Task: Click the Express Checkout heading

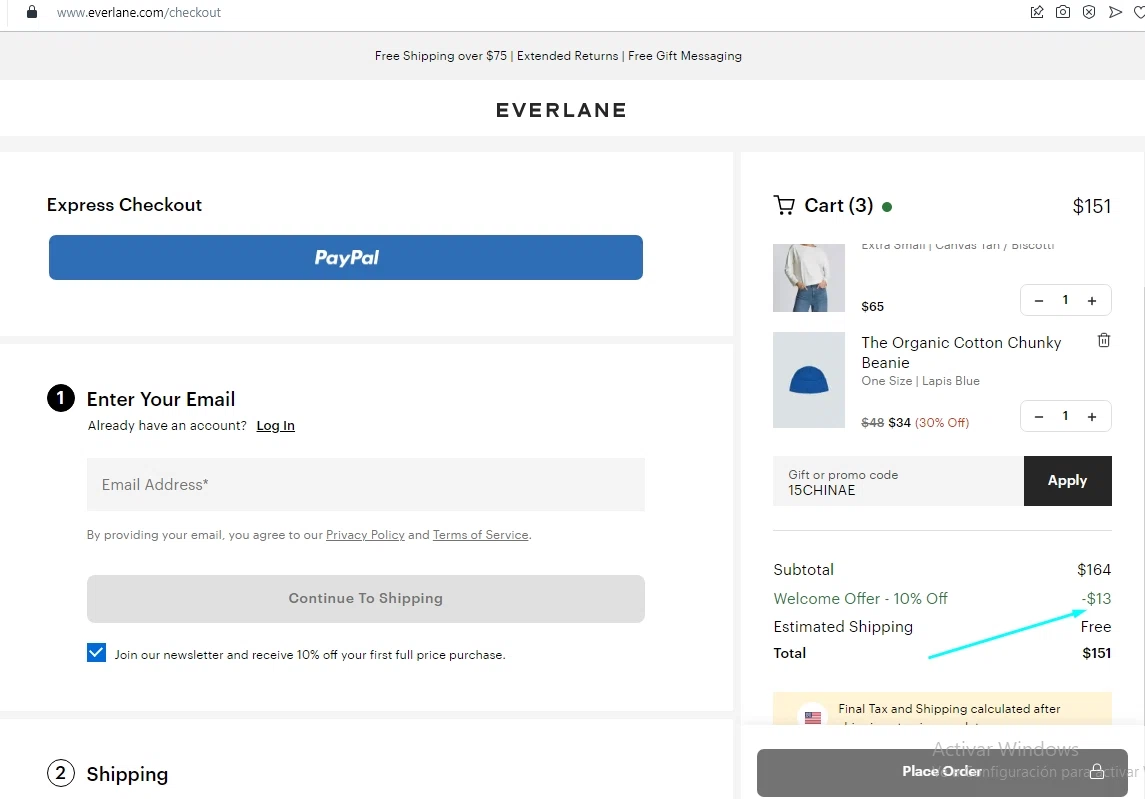Action: tap(124, 205)
